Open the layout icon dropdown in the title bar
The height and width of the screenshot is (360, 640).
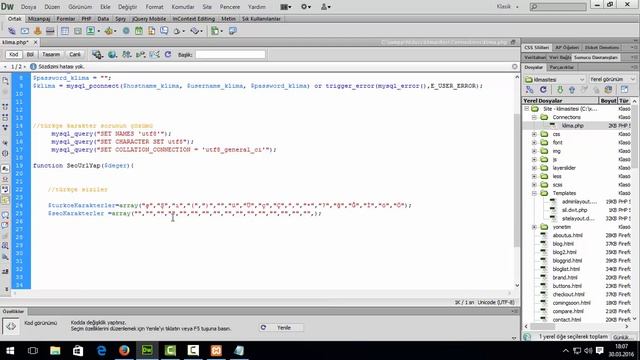pyautogui.click(x=286, y=7)
